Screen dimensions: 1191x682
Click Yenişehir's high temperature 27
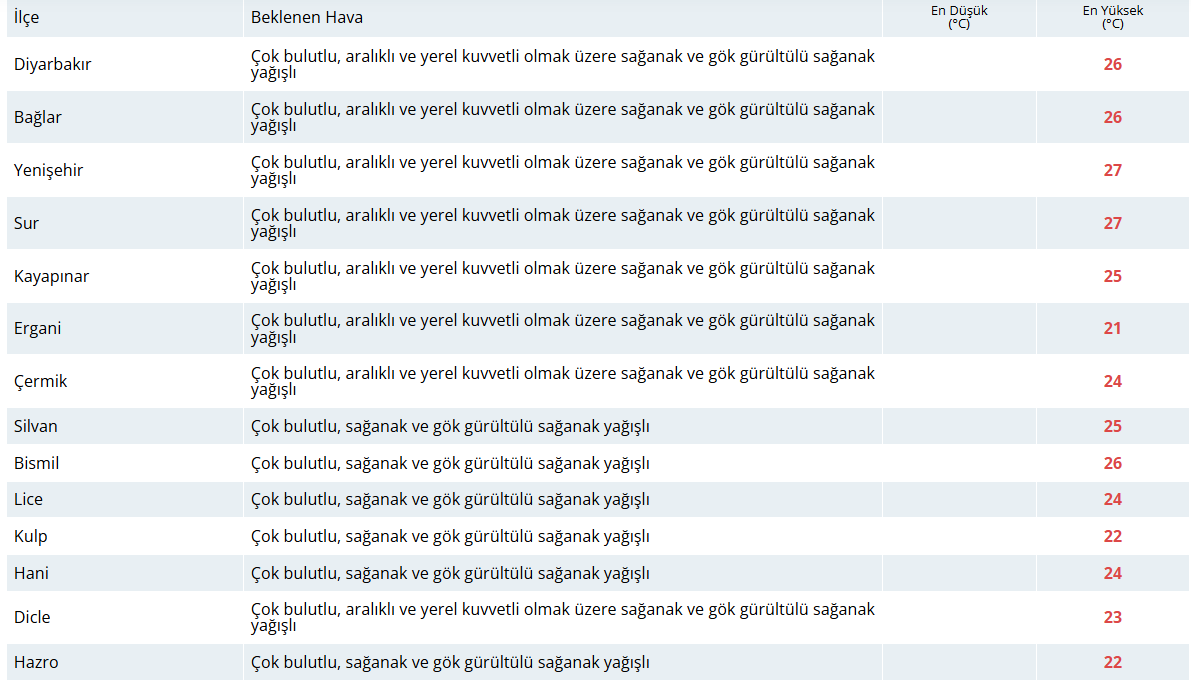[x=1113, y=170]
